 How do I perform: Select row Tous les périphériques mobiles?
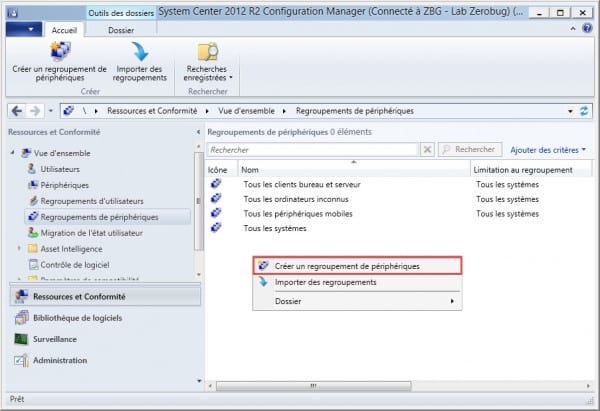click(x=398, y=213)
